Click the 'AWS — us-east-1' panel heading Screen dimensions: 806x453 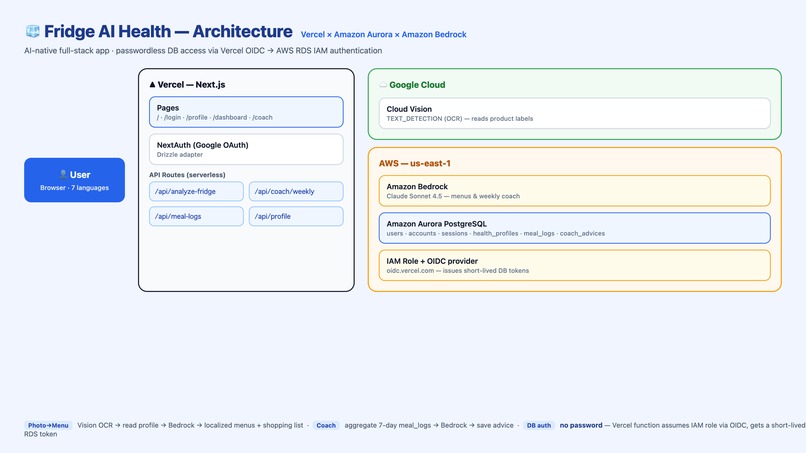415,164
